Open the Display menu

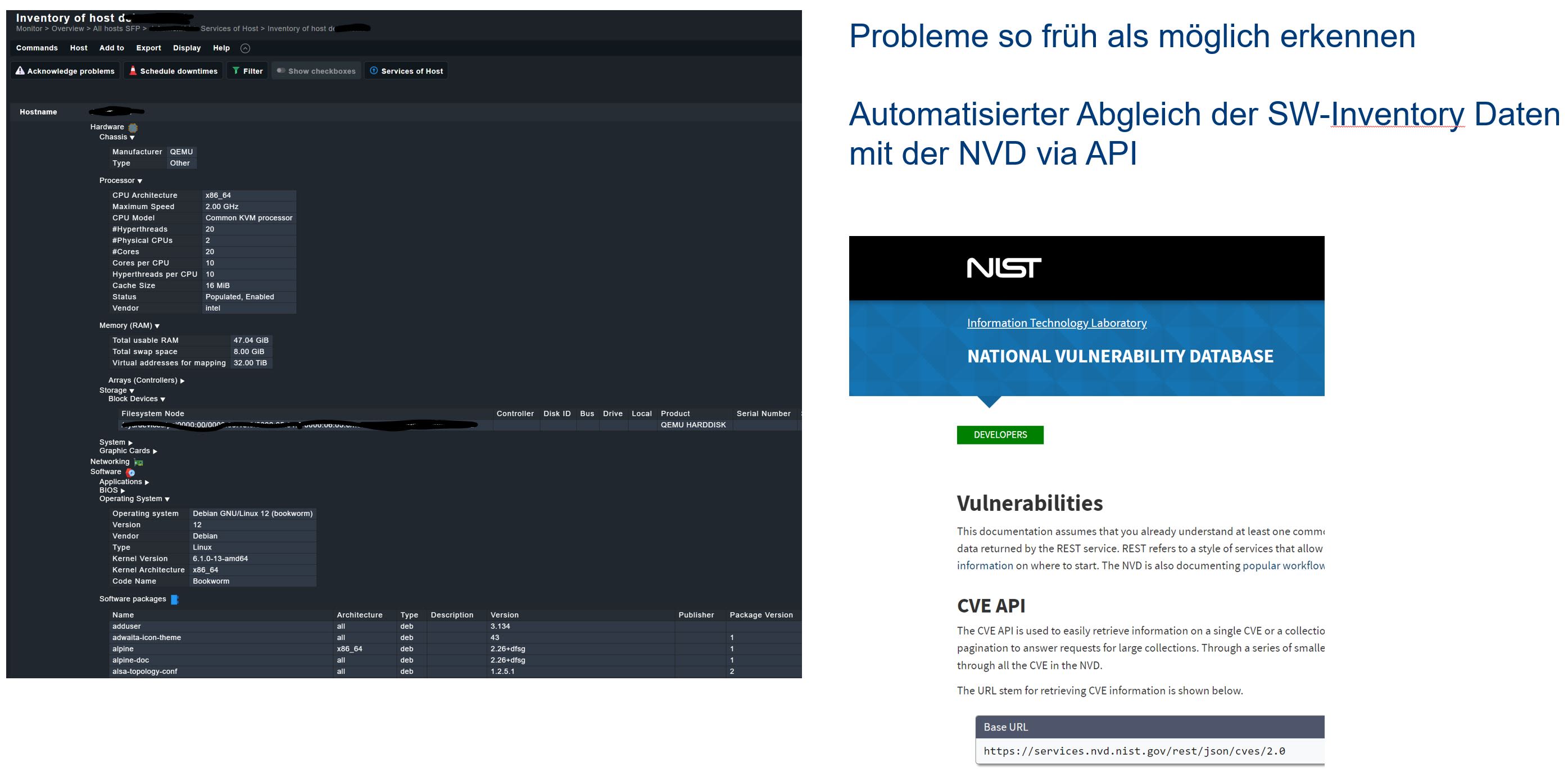point(187,48)
